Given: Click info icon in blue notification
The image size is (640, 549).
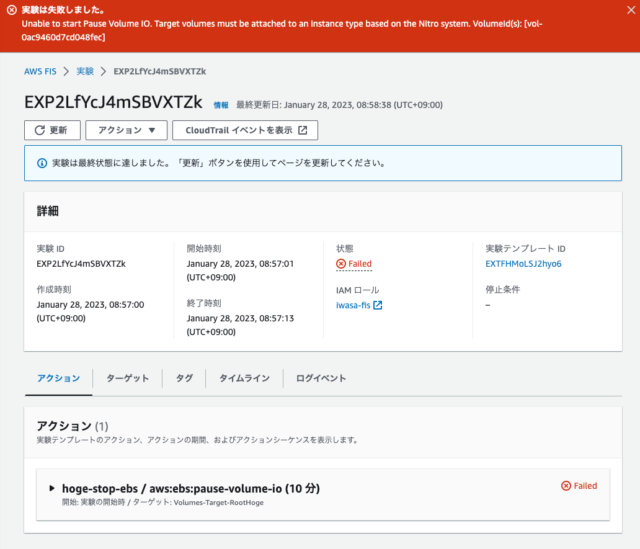Looking at the screenshot, I should [x=42, y=163].
